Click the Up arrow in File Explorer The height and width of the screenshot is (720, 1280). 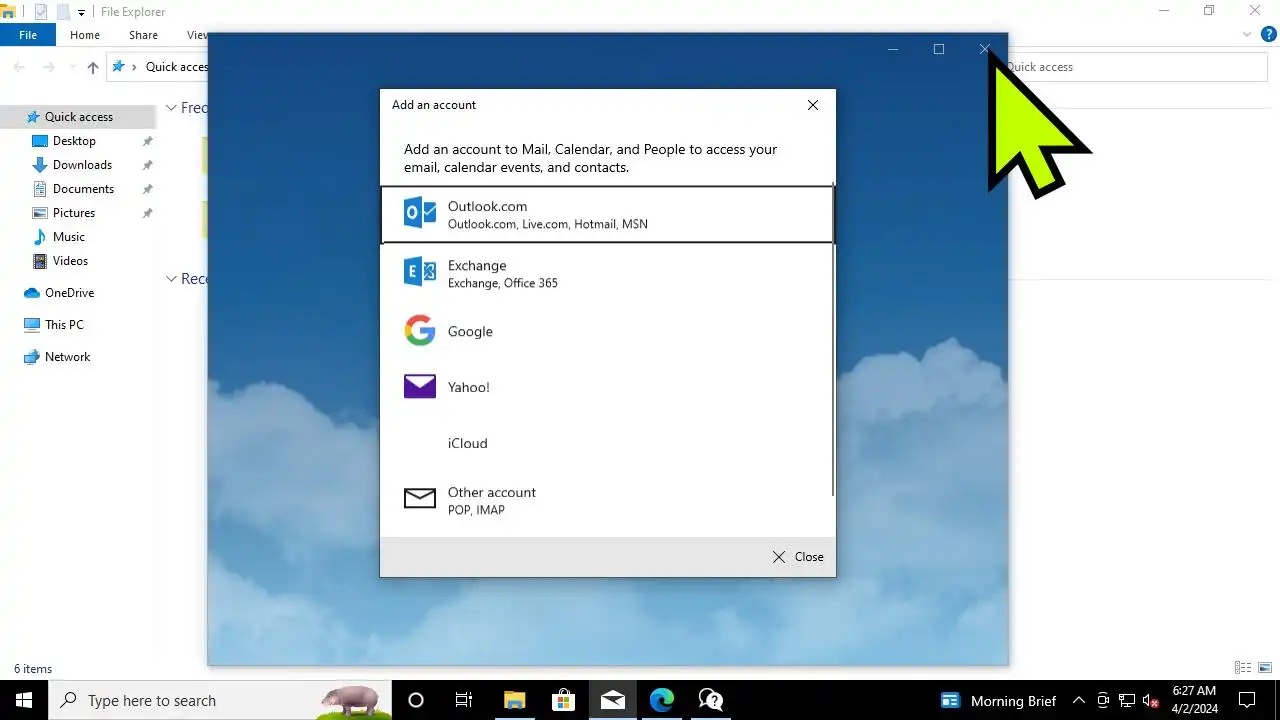[93, 67]
